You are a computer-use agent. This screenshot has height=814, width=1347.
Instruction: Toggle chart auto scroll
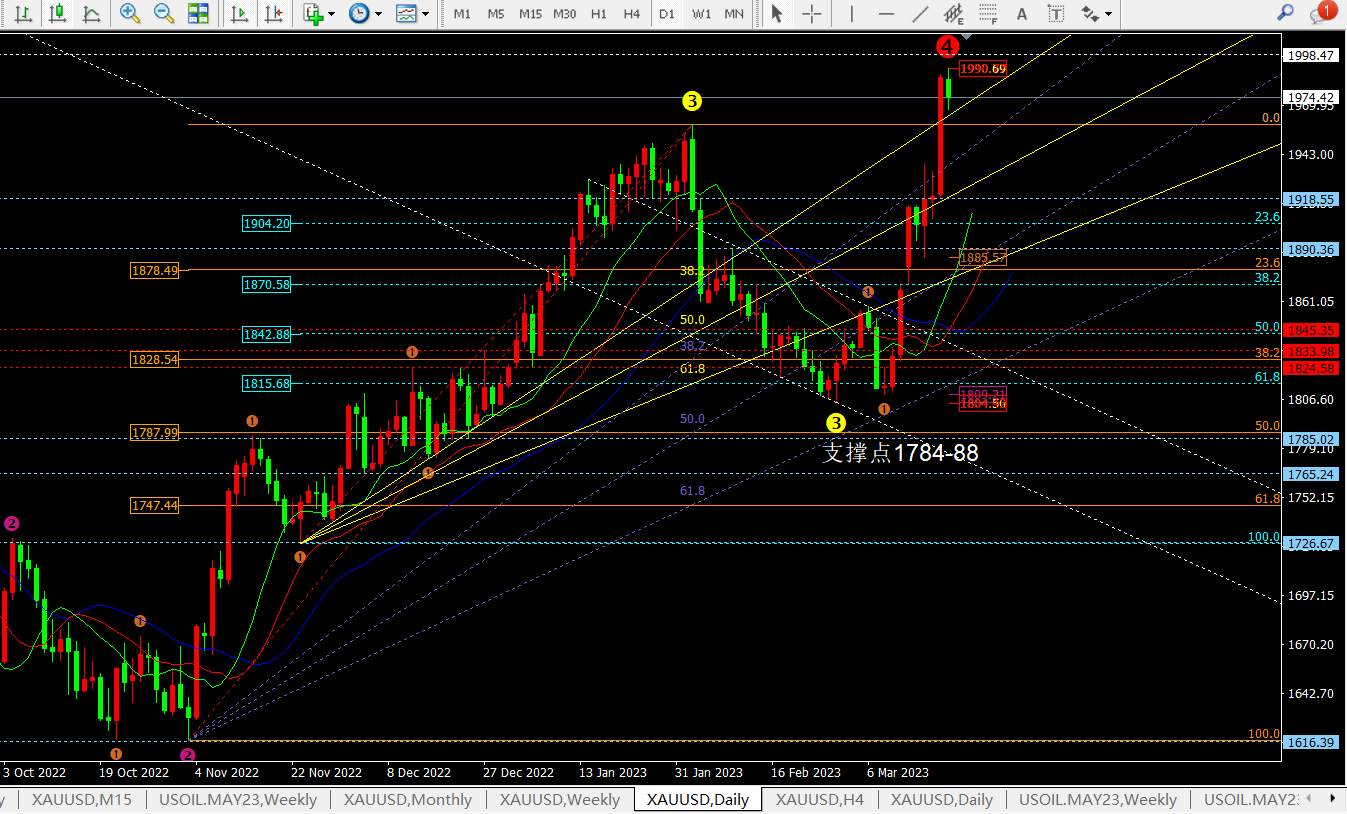pos(239,14)
